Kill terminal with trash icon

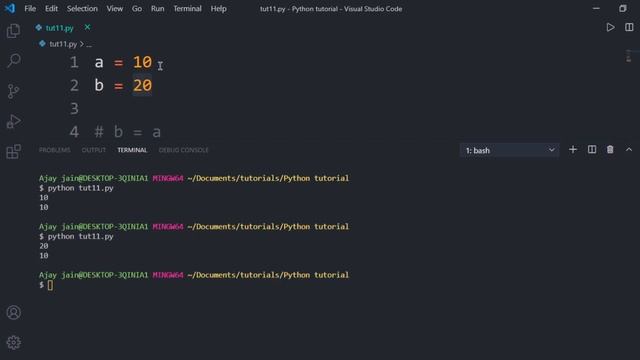click(x=610, y=150)
